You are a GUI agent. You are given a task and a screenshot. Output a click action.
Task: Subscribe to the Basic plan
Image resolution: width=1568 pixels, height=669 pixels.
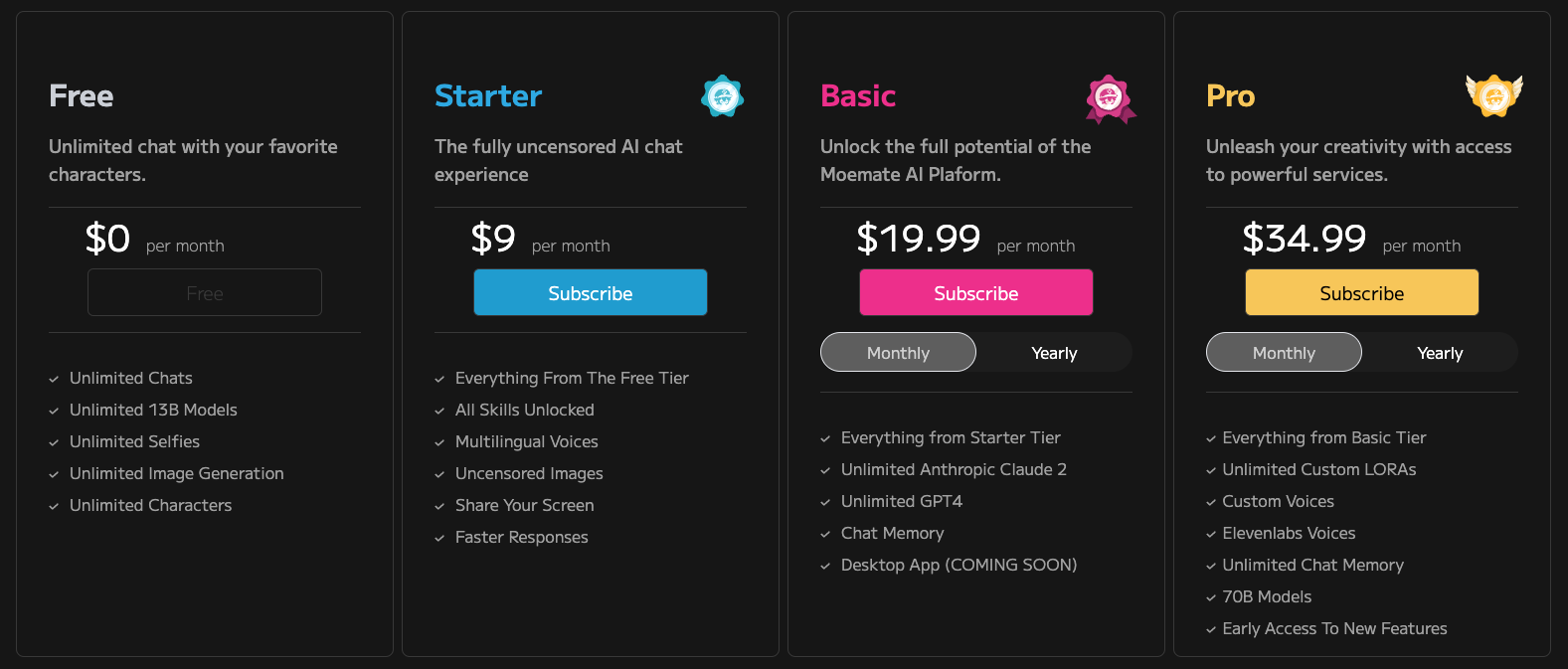pyautogui.click(x=976, y=293)
